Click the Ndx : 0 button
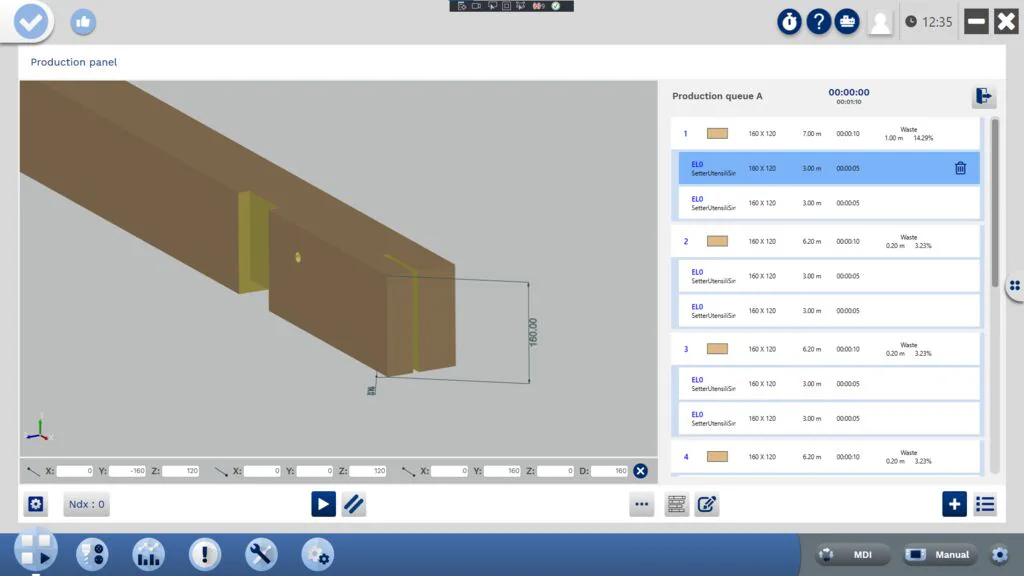This screenshot has width=1024, height=576. click(x=87, y=505)
